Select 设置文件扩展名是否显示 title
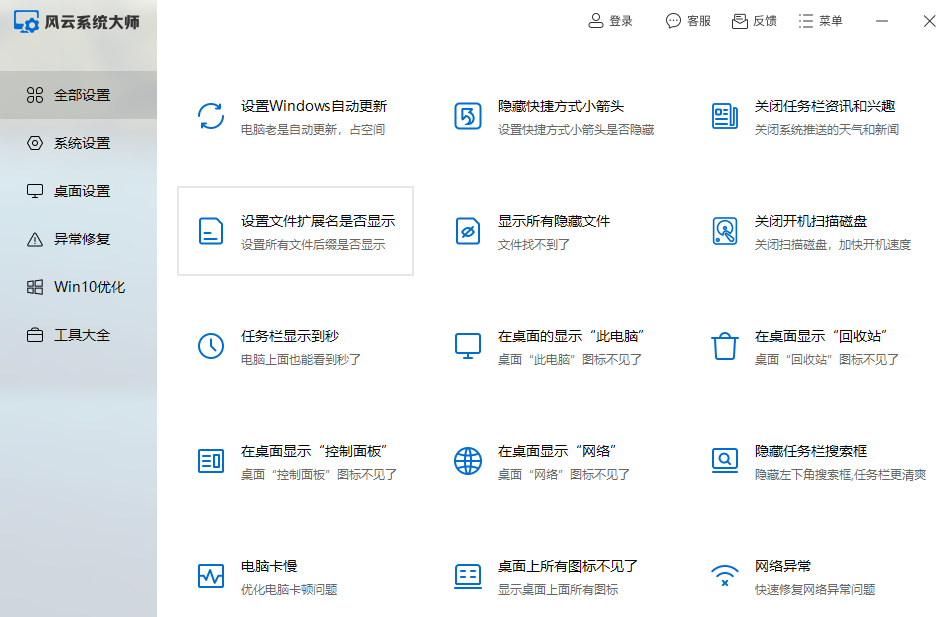 318,221
